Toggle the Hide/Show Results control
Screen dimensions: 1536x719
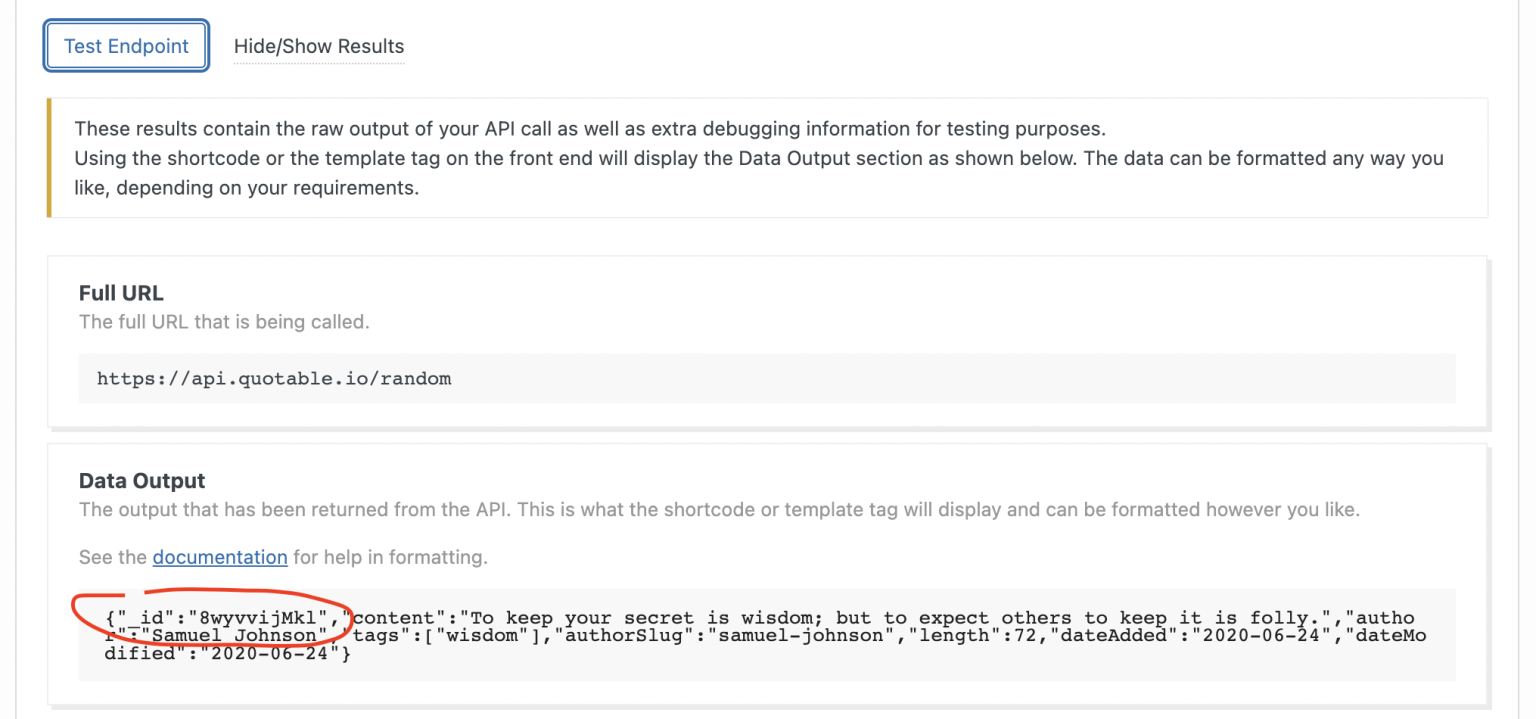[318, 46]
